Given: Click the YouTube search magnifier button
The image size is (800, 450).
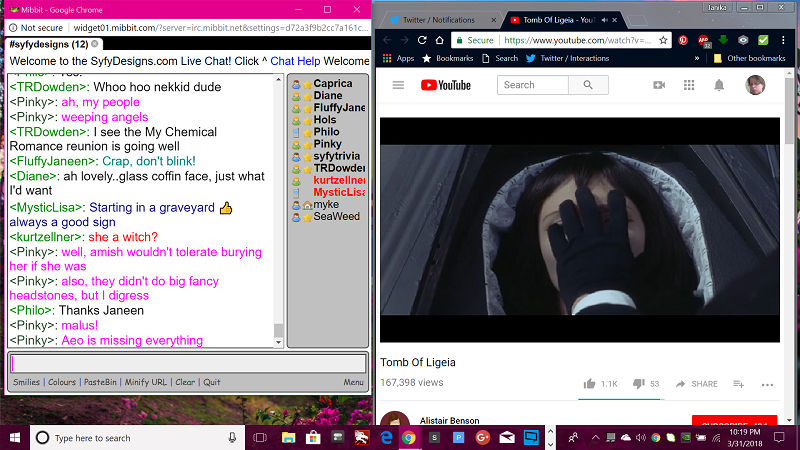Looking at the screenshot, I should [x=588, y=85].
